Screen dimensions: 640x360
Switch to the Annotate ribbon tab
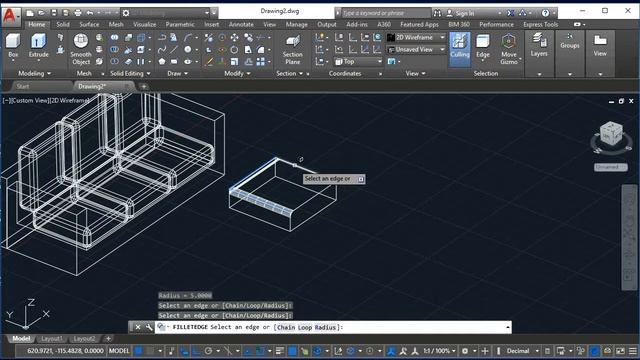coord(241,24)
